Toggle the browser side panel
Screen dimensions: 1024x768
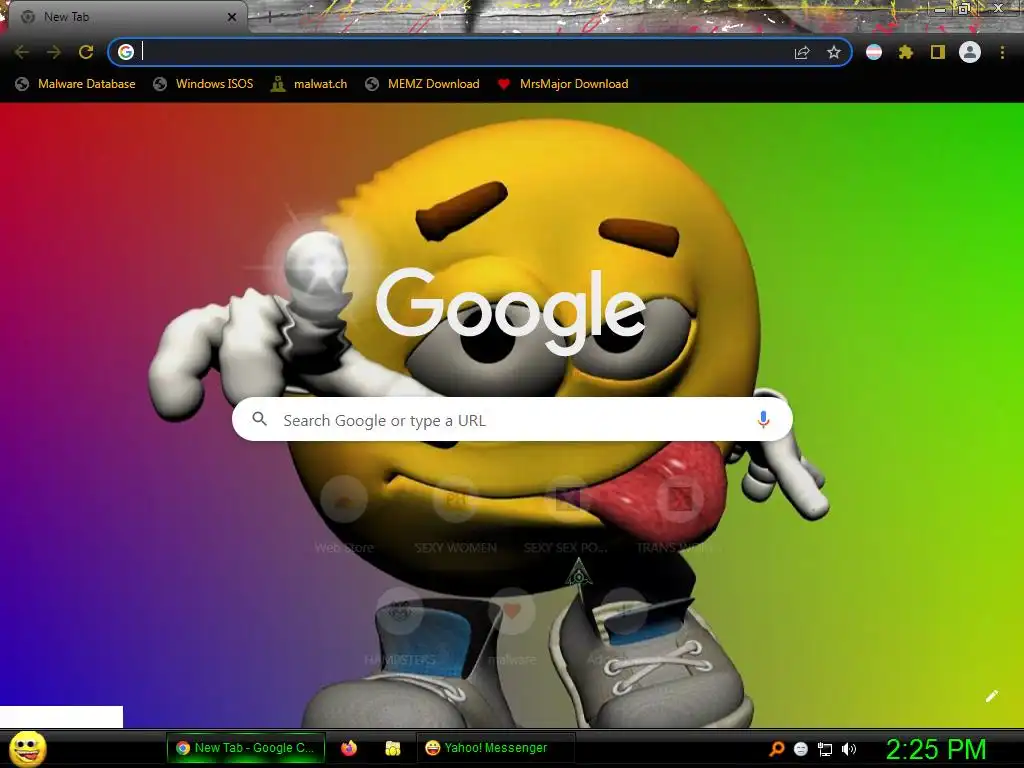[x=938, y=52]
